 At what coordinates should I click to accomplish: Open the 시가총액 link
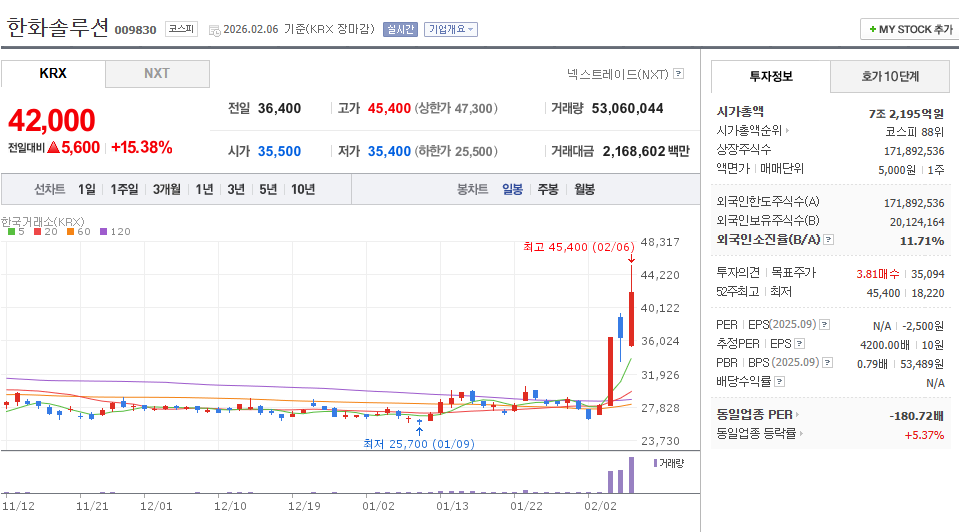740,111
